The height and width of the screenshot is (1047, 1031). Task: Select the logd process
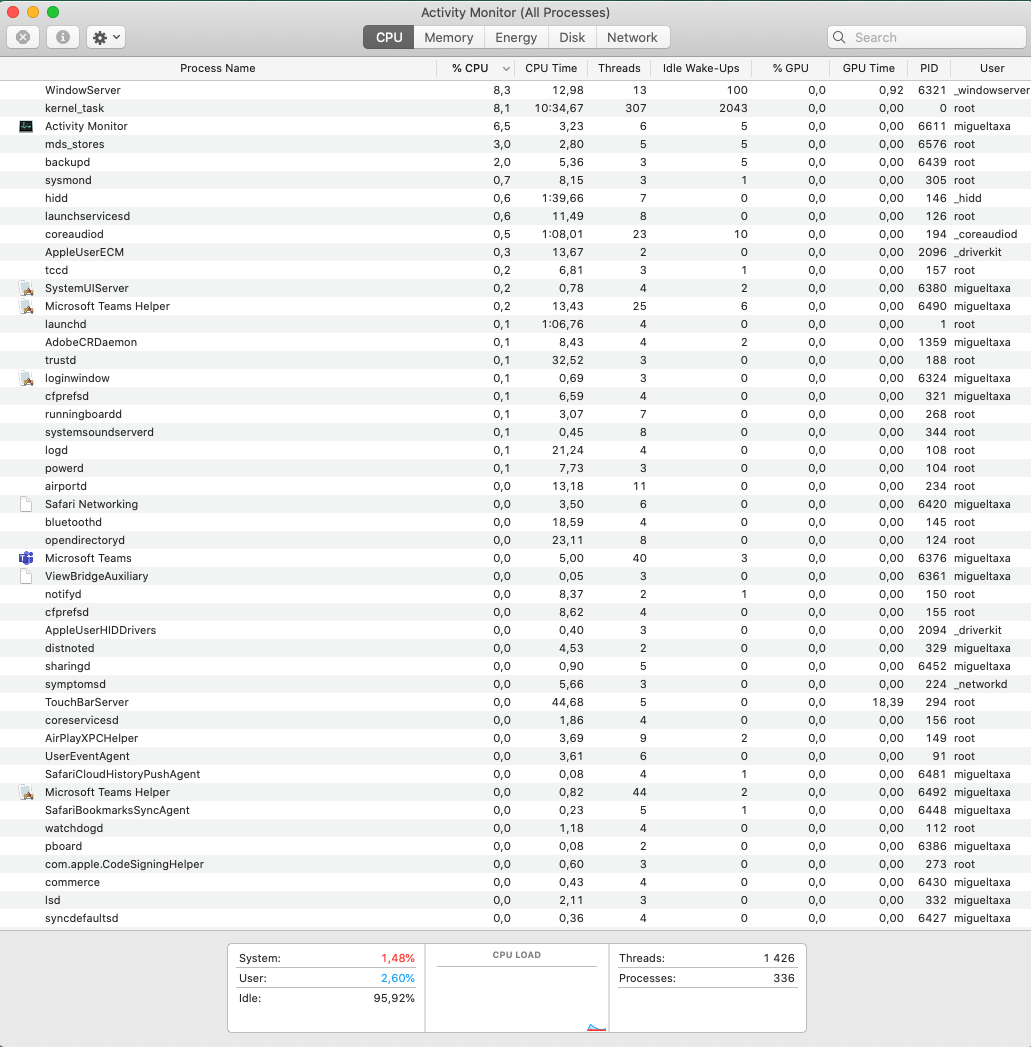[516, 451]
